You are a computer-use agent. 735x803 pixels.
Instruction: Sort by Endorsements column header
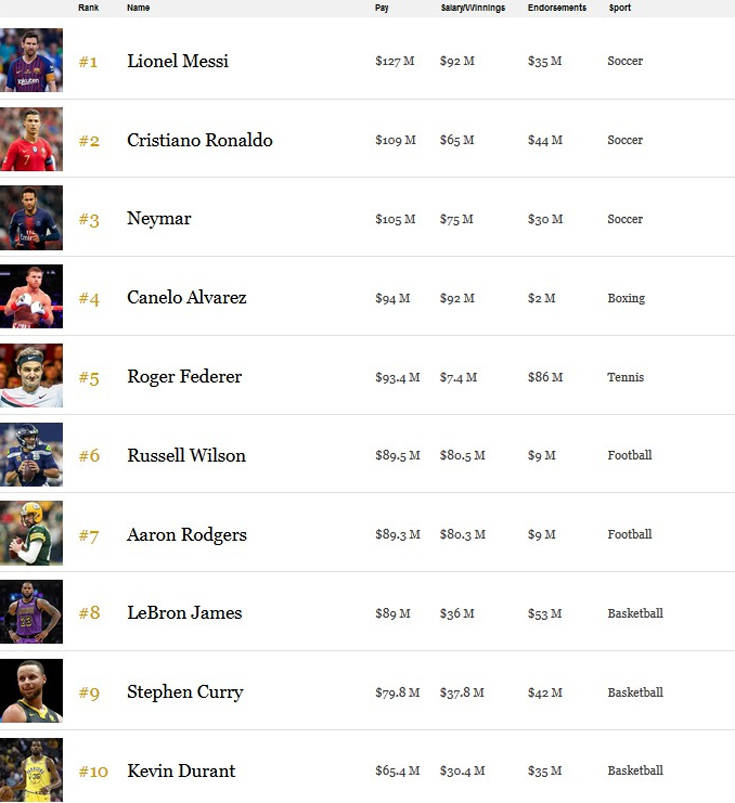pyautogui.click(x=557, y=8)
